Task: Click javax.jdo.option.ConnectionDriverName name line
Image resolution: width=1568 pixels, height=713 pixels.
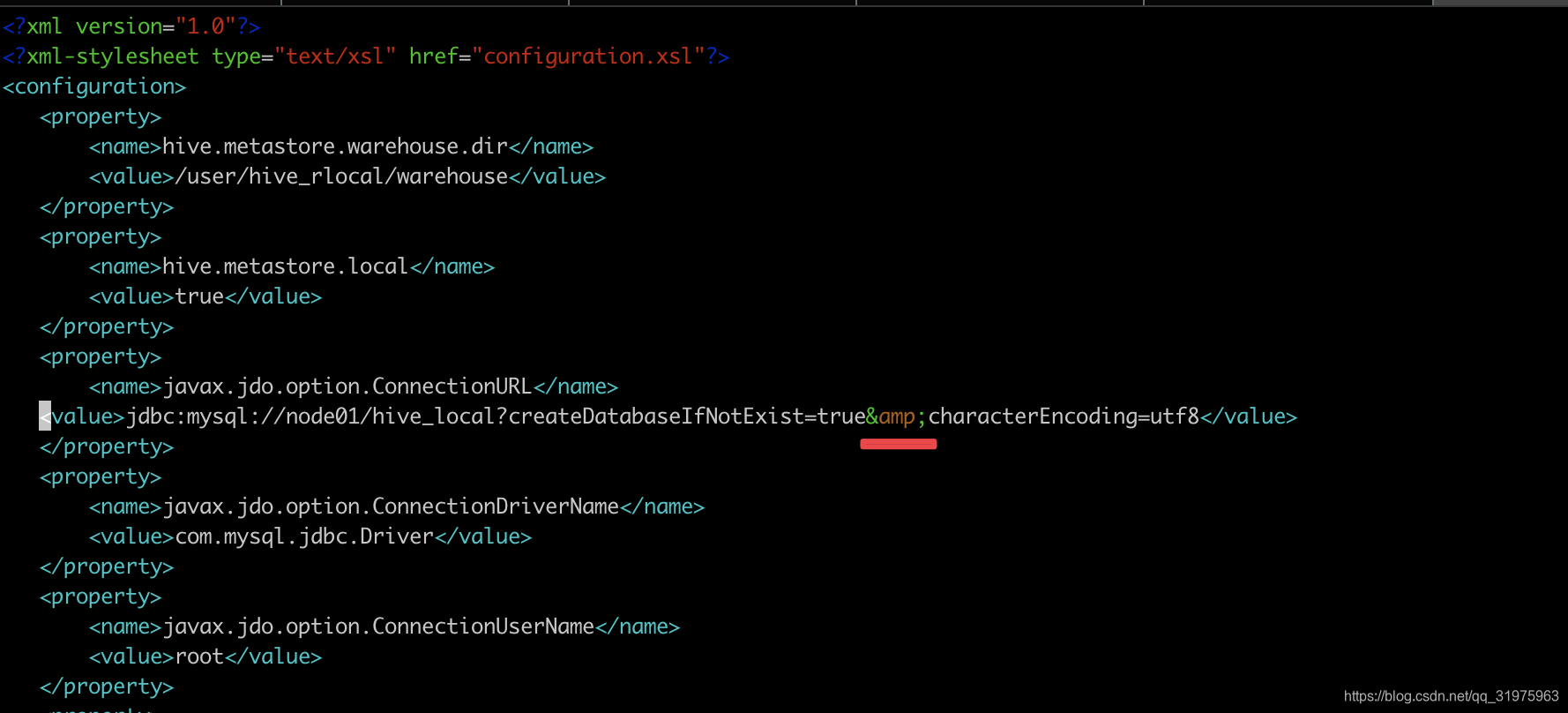Action: tap(397, 507)
